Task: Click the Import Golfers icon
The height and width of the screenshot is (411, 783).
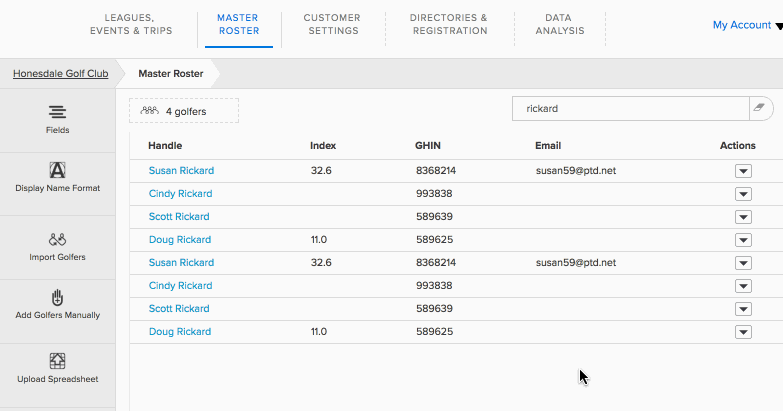Action: (x=57, y=240)
